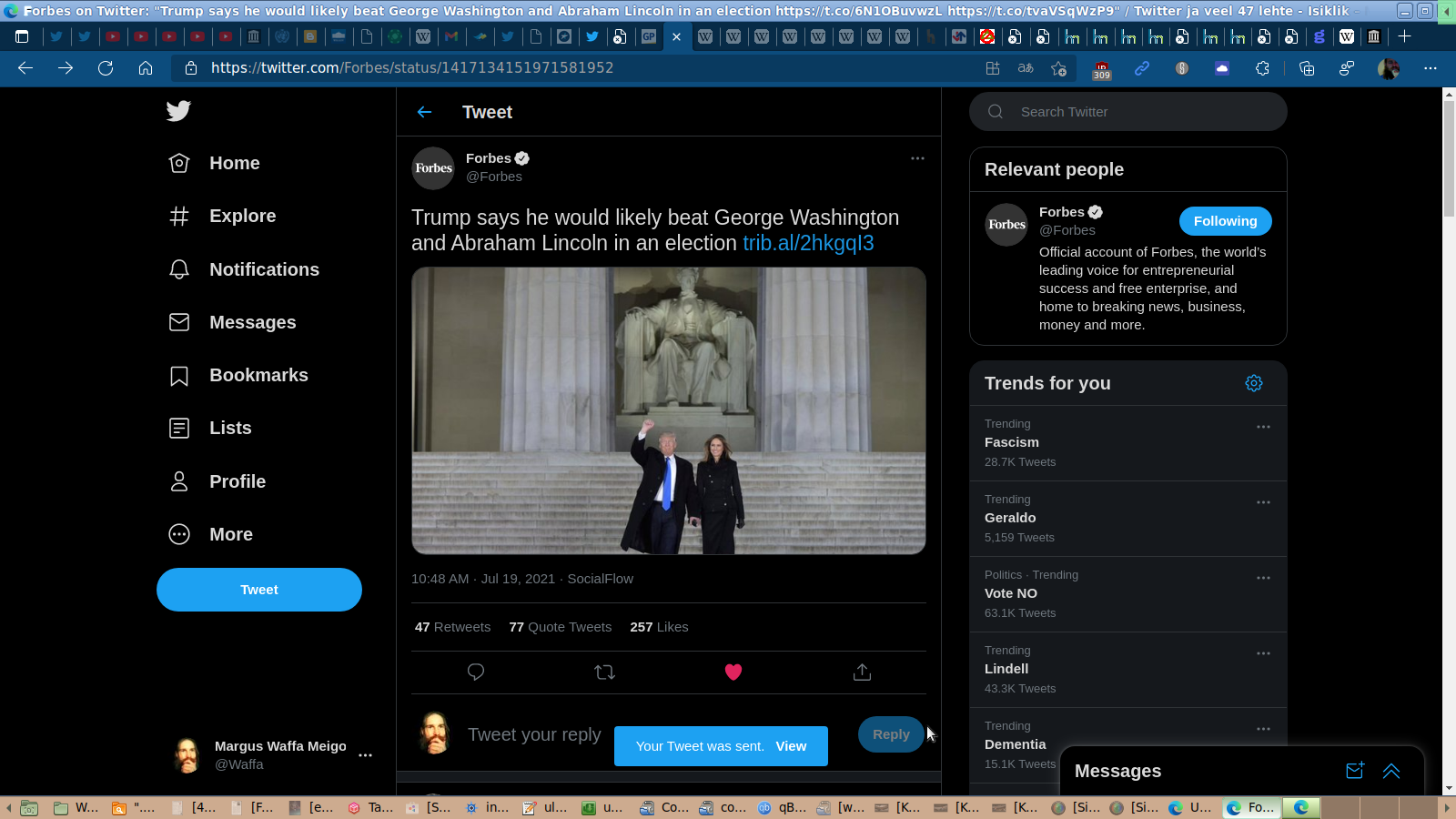View the 257 Likes list

(659, 627)
